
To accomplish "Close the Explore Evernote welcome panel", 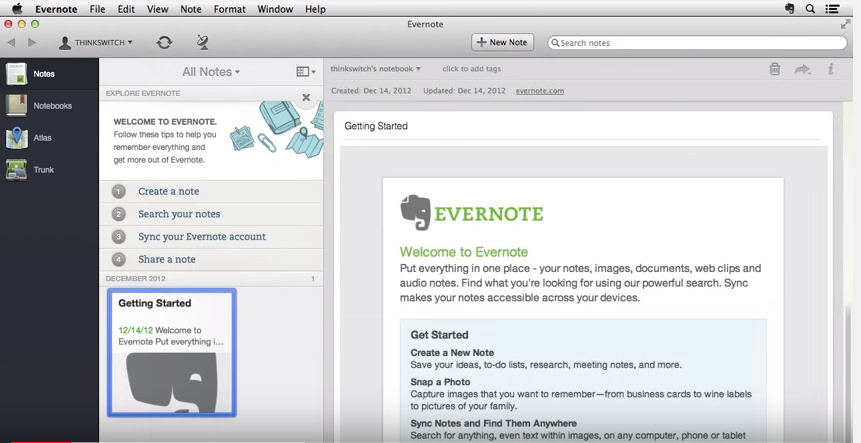I will pos(306,97).
